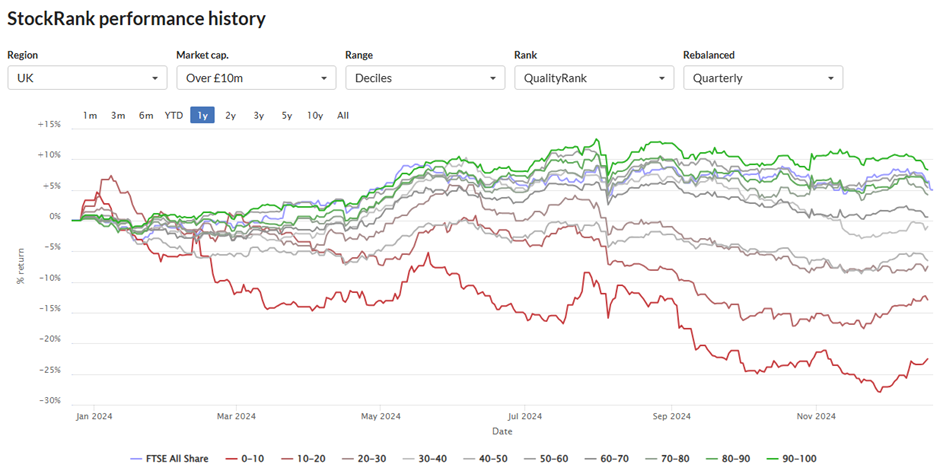The height and width of the screenshot is (474, 940).
Task: Switch chart to 2y range
Action: click(x=230, y=115)
